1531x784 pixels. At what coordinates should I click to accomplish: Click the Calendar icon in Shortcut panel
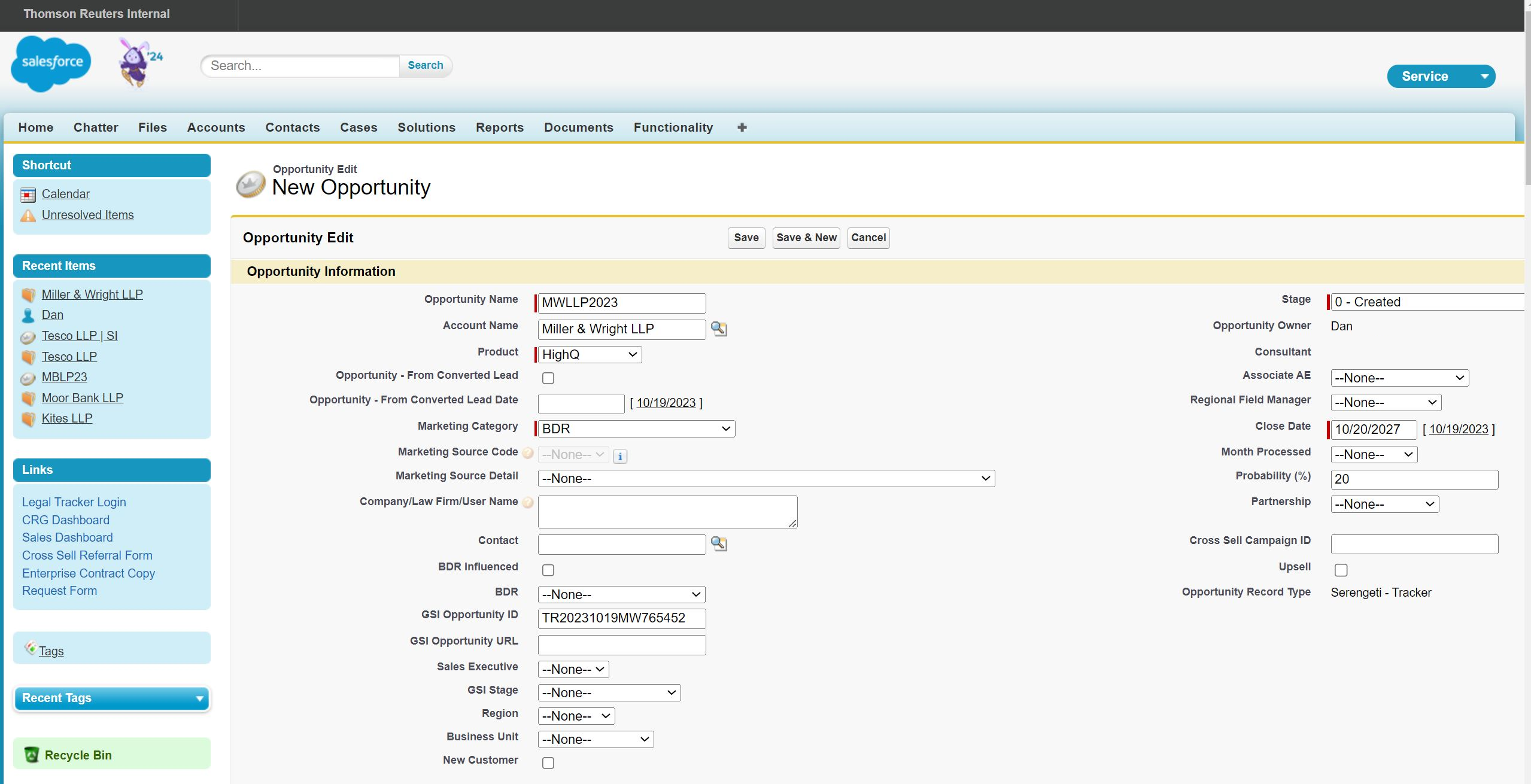(x=28, y=195)
